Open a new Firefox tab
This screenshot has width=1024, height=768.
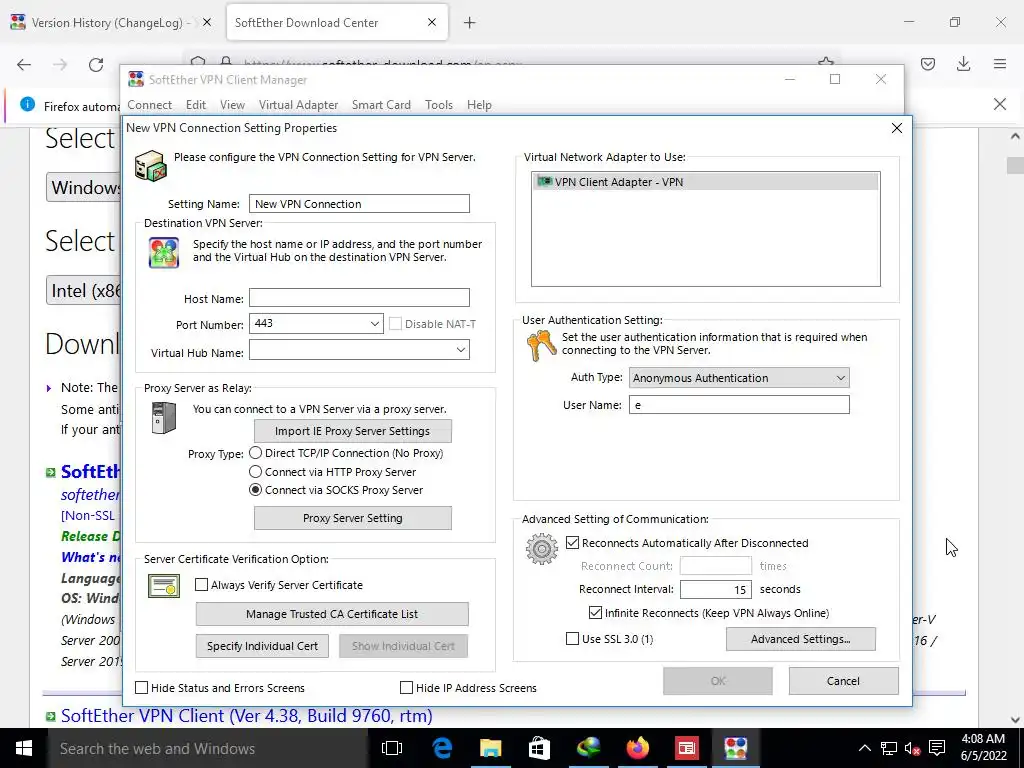coord(470,23)
